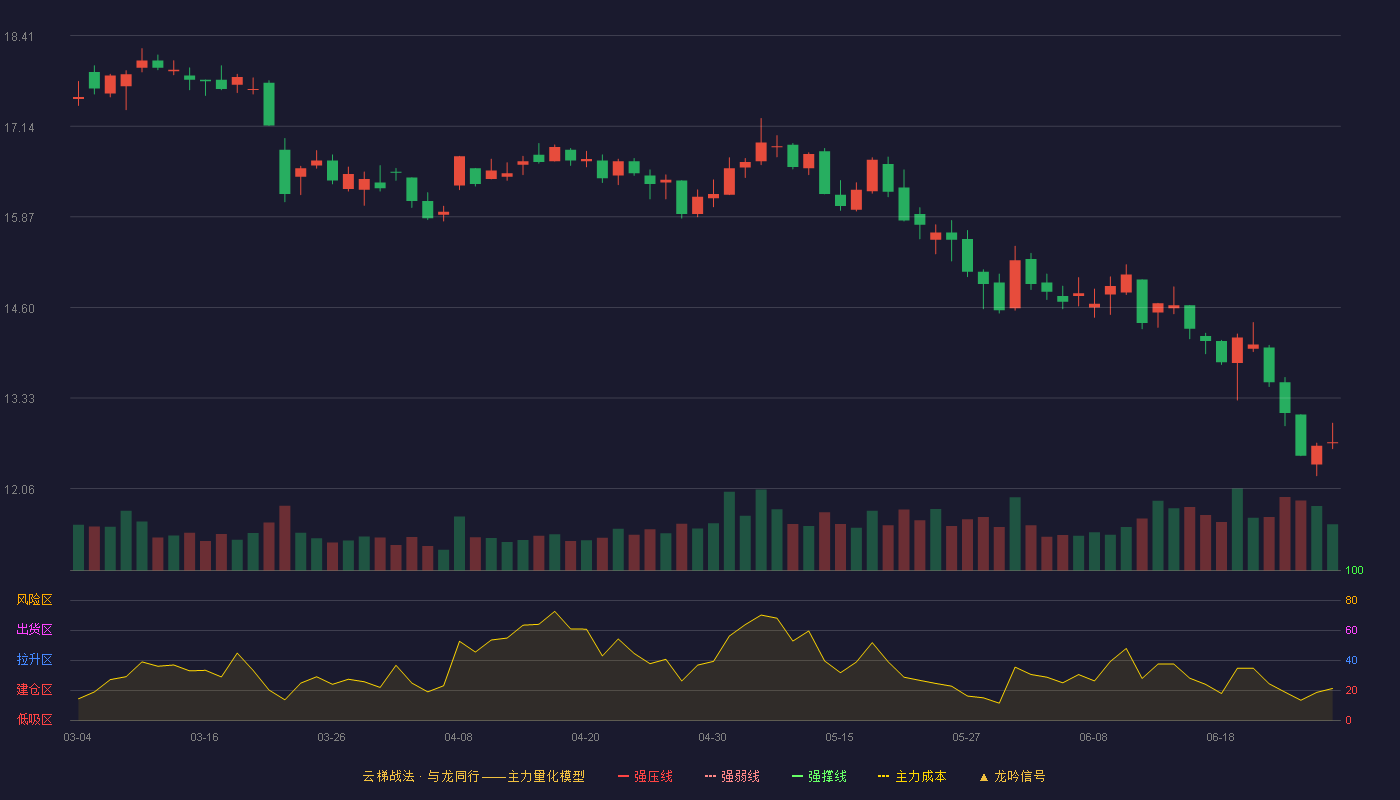Click the 06-08 date label
The height and width of the screenshot is (800, 1400).
(1093, 737)
